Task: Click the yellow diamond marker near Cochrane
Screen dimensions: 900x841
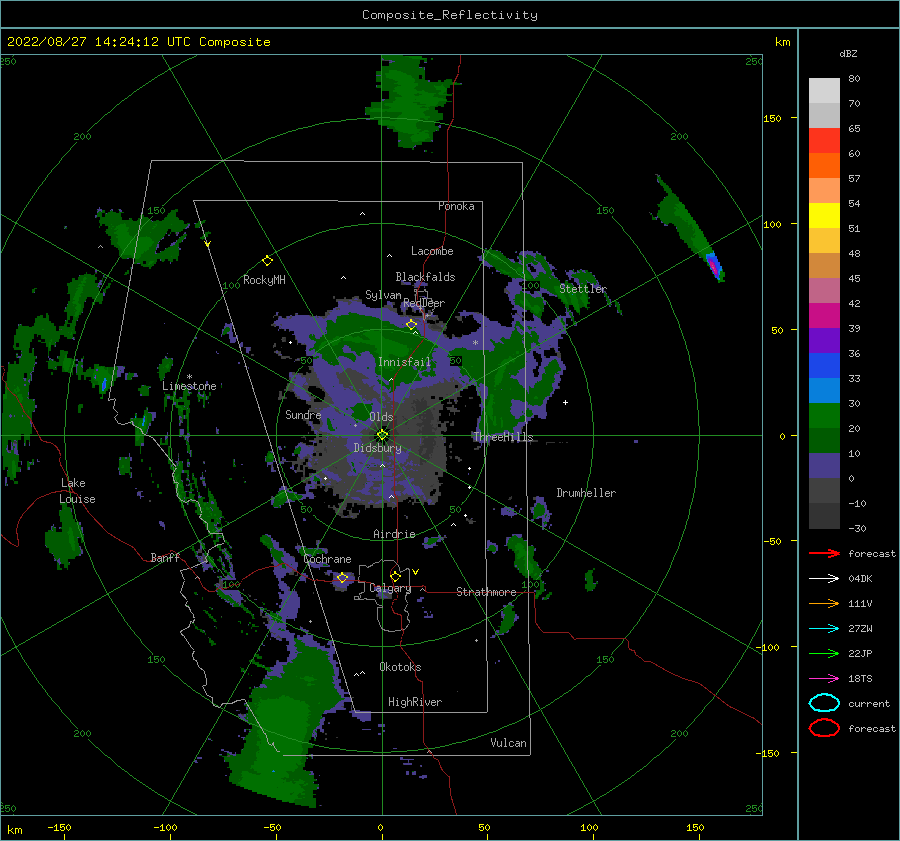Action: pyautogui.click(x=343, y=578)
